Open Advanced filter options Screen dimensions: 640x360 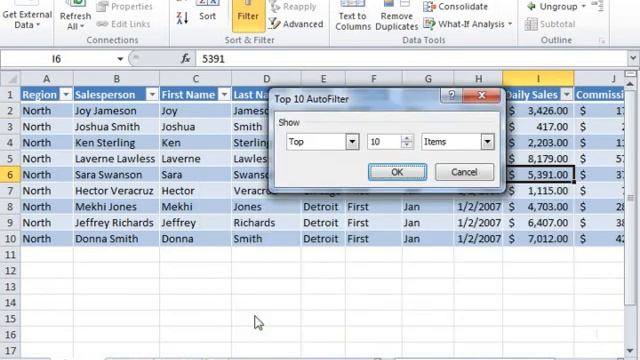[296, 24]
